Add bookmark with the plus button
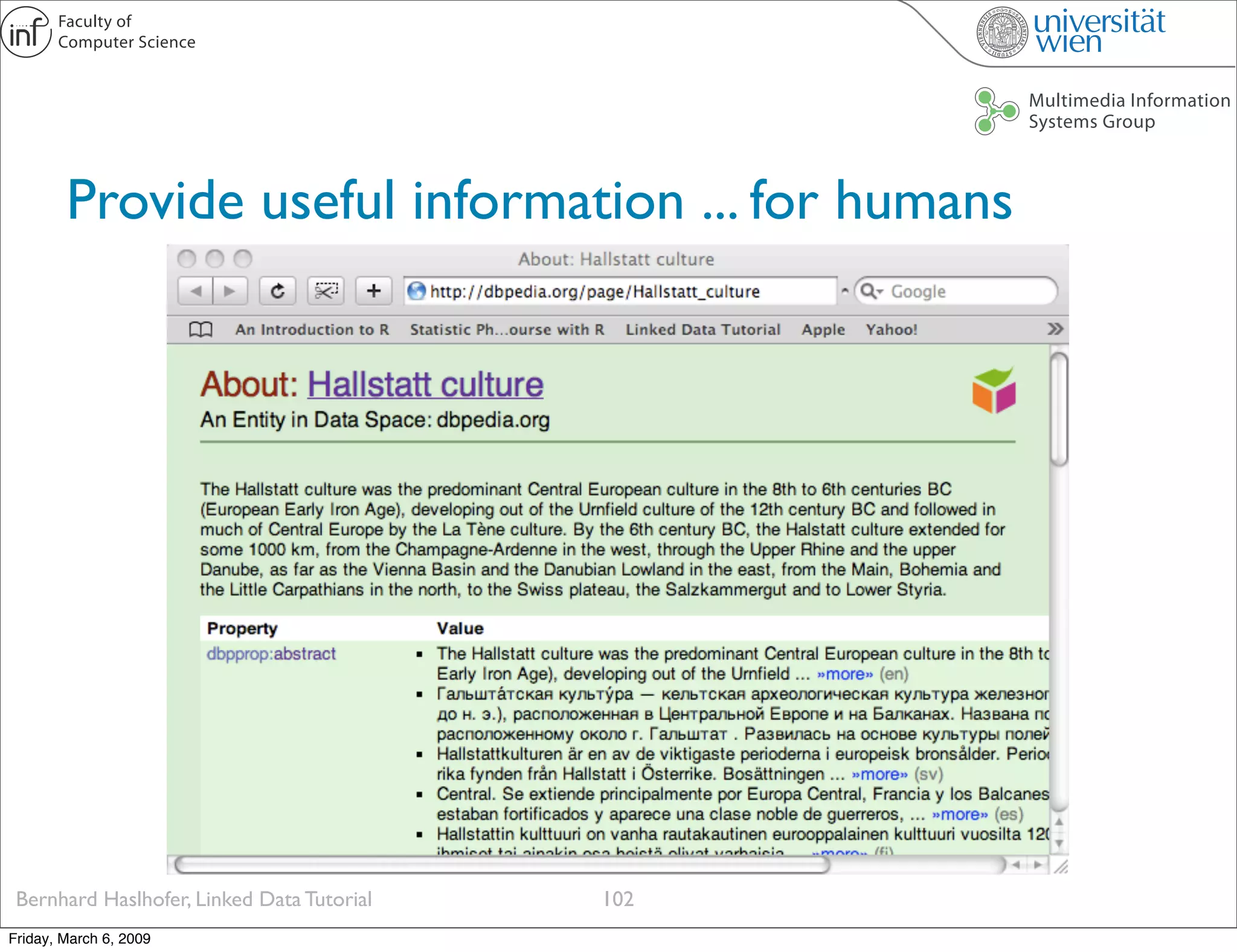1237x952 pixels. click(374, 291)
